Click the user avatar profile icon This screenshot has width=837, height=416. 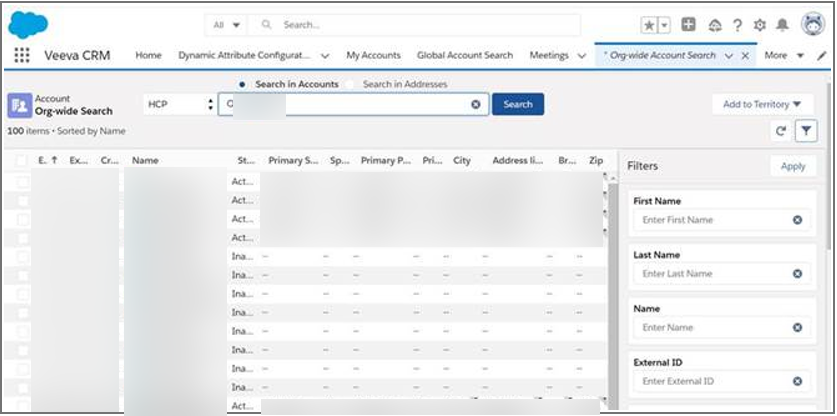[x=812, y=25]
